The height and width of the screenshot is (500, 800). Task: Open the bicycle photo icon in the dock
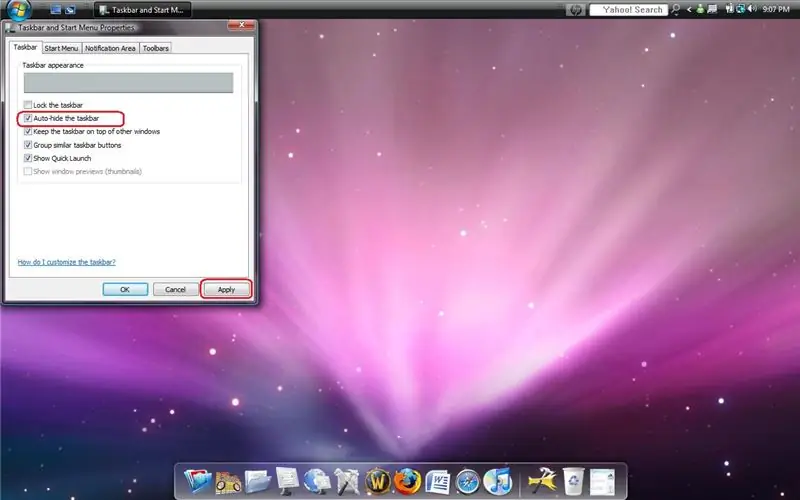coord(228,482)
